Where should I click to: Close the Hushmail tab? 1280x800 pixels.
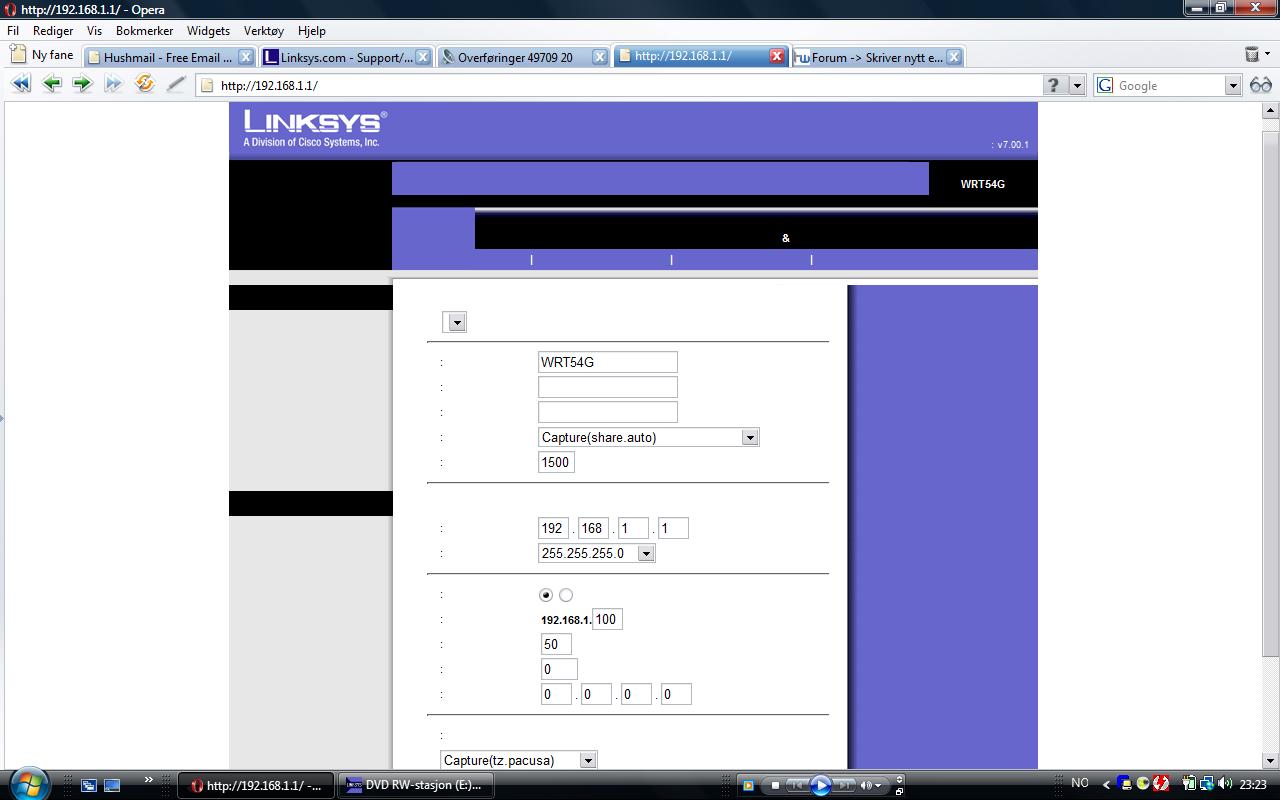point(246,57)
